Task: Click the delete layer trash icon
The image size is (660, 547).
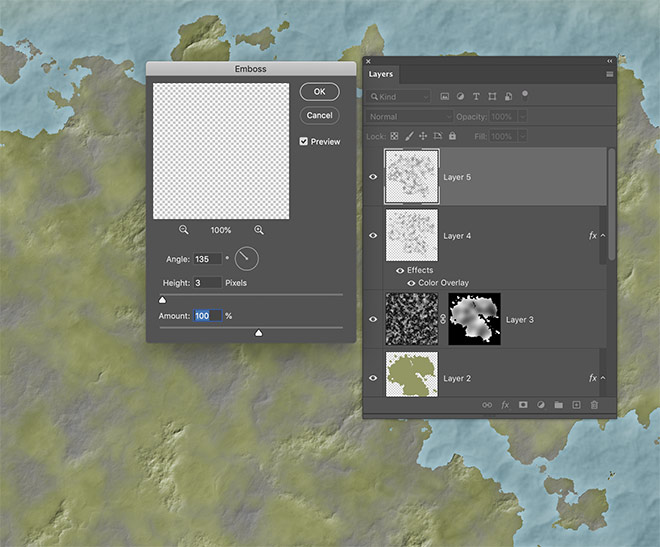Action: 594,405
